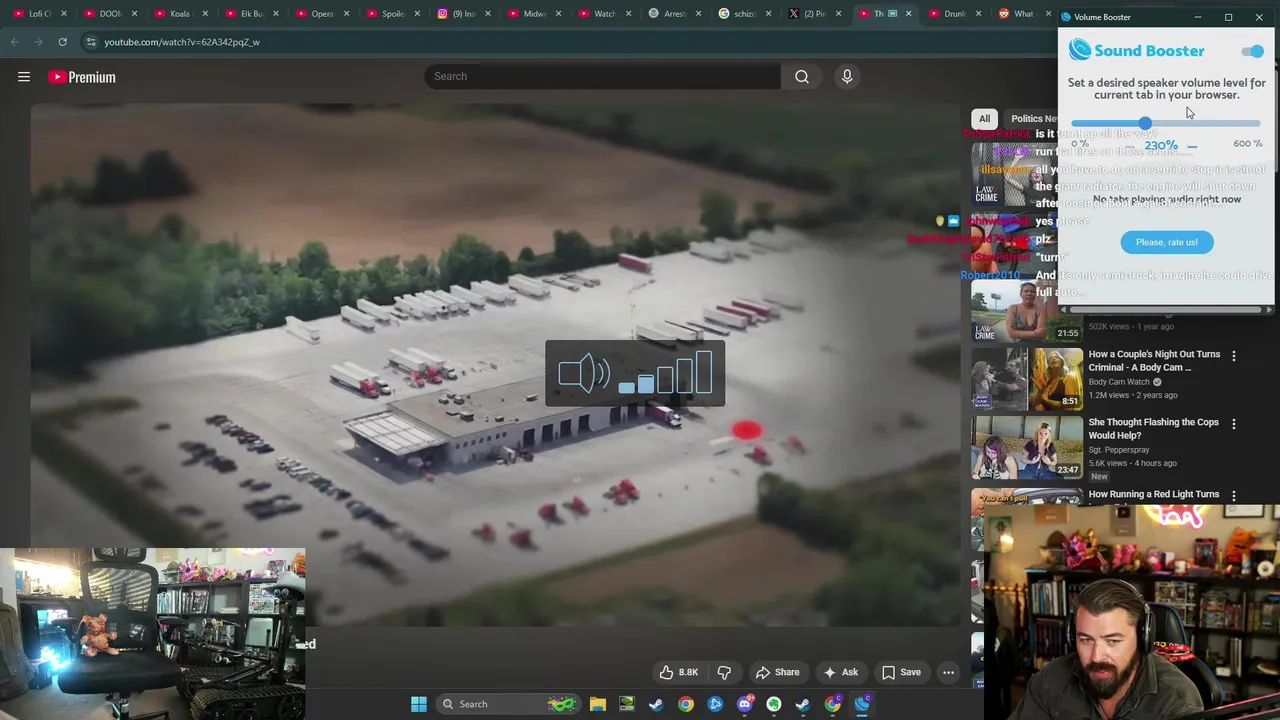Reload the page with refresh icon

tap(62, 42)
